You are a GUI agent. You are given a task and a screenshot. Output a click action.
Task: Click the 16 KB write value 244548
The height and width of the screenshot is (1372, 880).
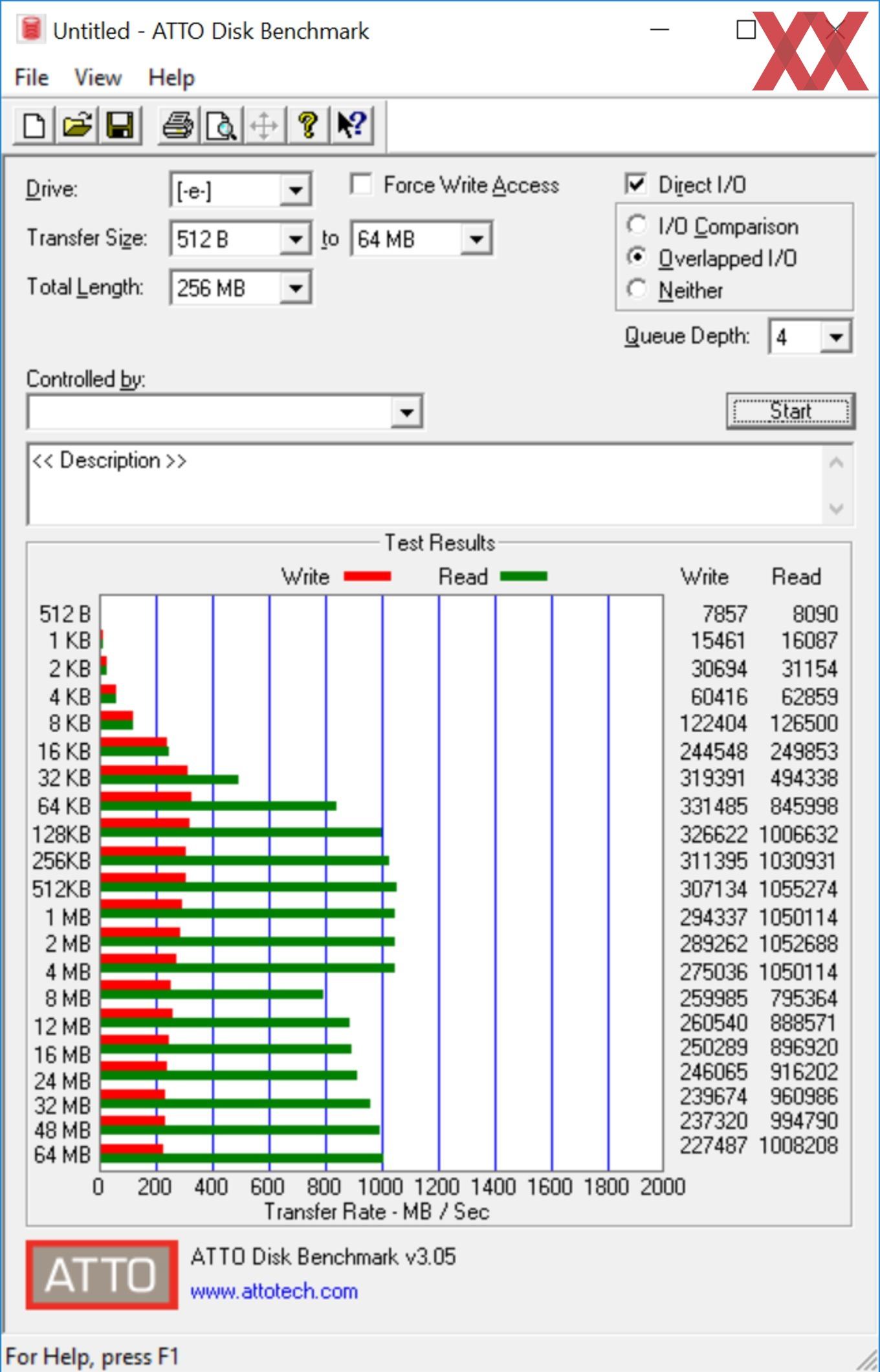pos(713,751)
